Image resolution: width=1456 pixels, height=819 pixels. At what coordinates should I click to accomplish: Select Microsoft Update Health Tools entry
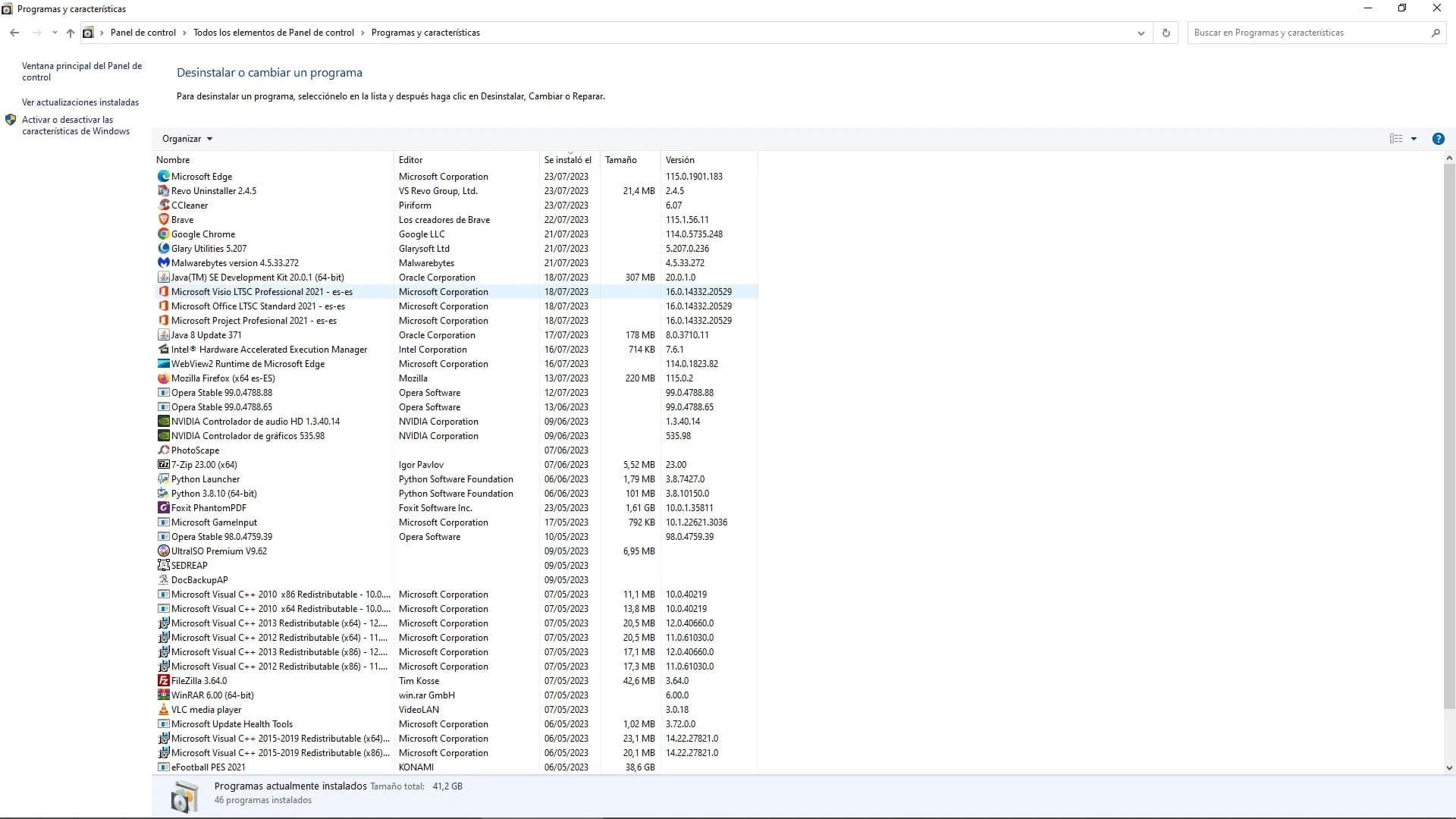[x=455, y=724]
